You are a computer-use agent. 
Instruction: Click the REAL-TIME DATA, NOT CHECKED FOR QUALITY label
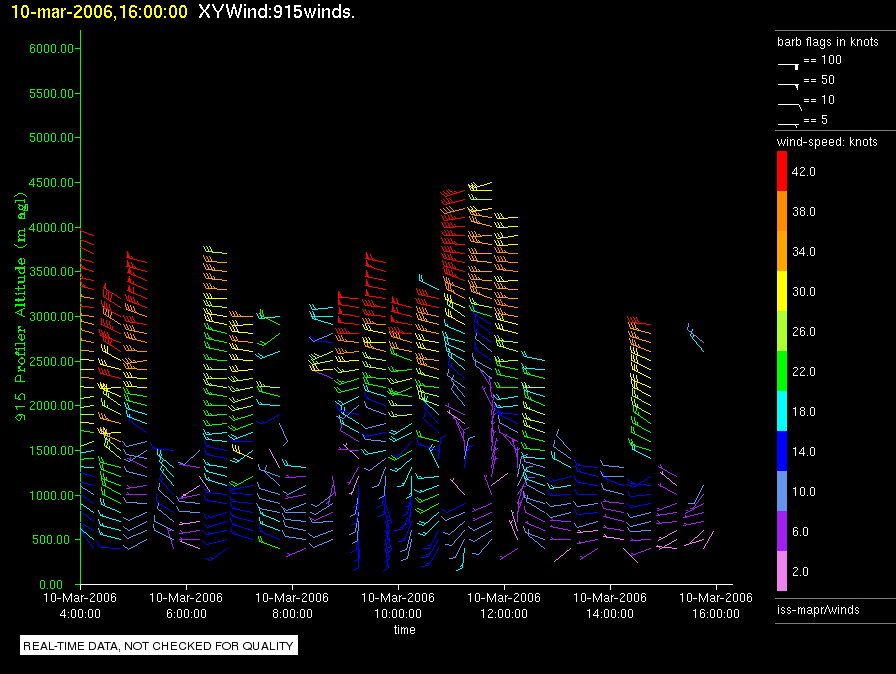159,646
